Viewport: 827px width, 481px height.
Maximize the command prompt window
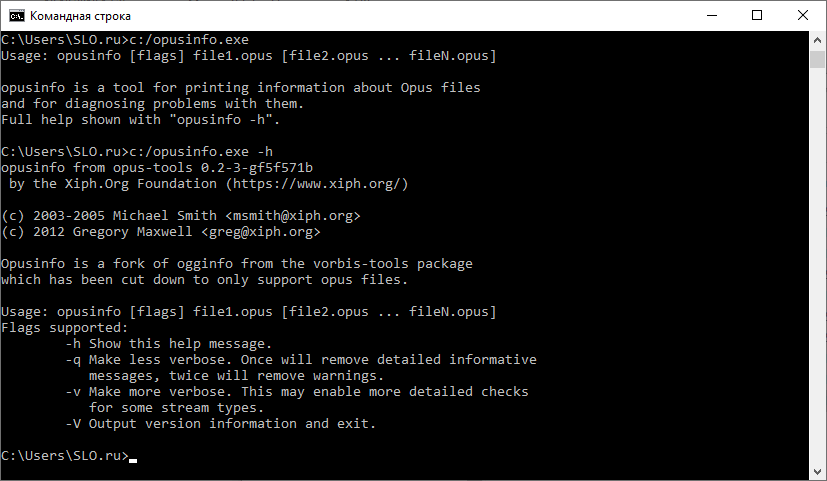[x=757, y=15]
